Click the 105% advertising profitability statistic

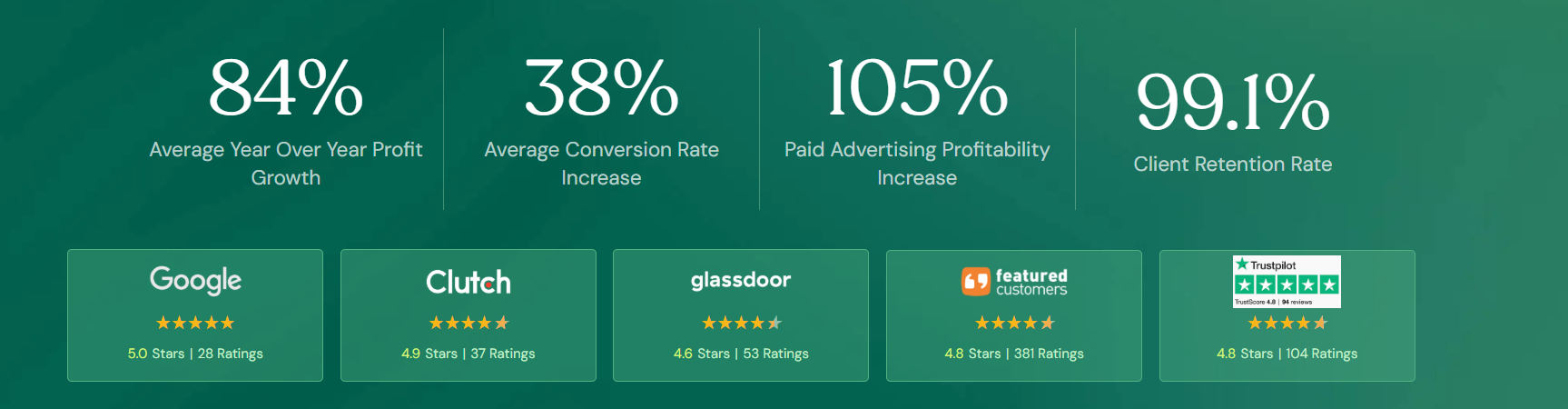tap(917, 88)
